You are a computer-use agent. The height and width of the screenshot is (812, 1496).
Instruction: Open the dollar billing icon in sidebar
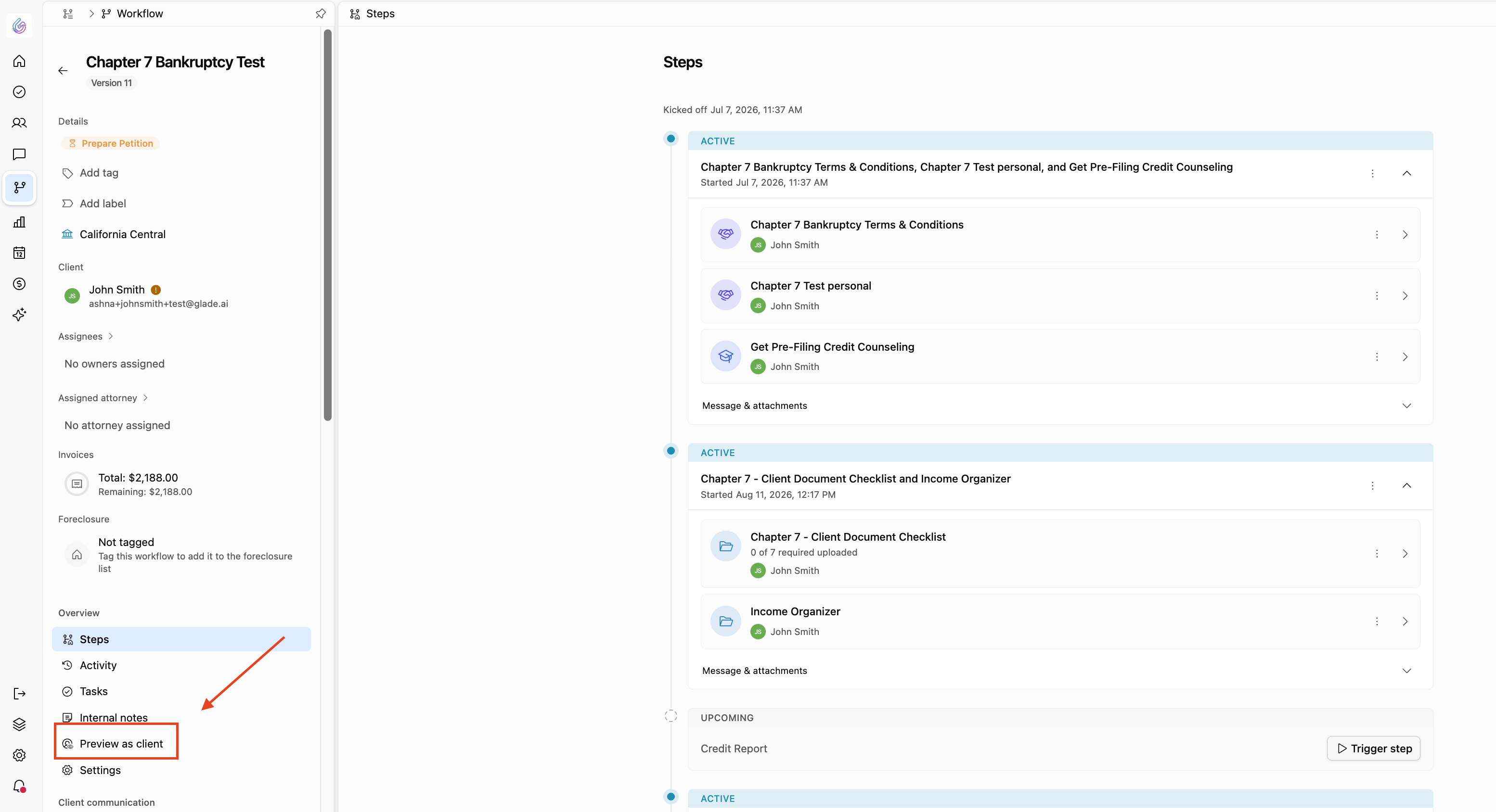click(x=19, y=283)
